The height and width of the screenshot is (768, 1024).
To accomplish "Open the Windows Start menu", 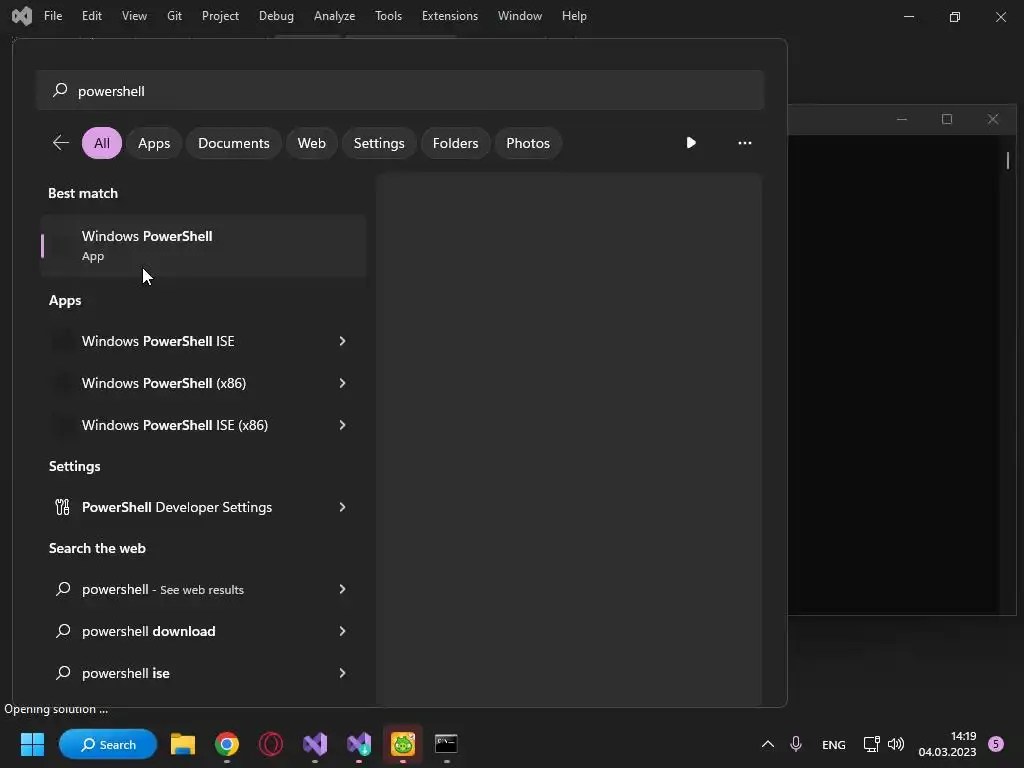I will 32,744.
